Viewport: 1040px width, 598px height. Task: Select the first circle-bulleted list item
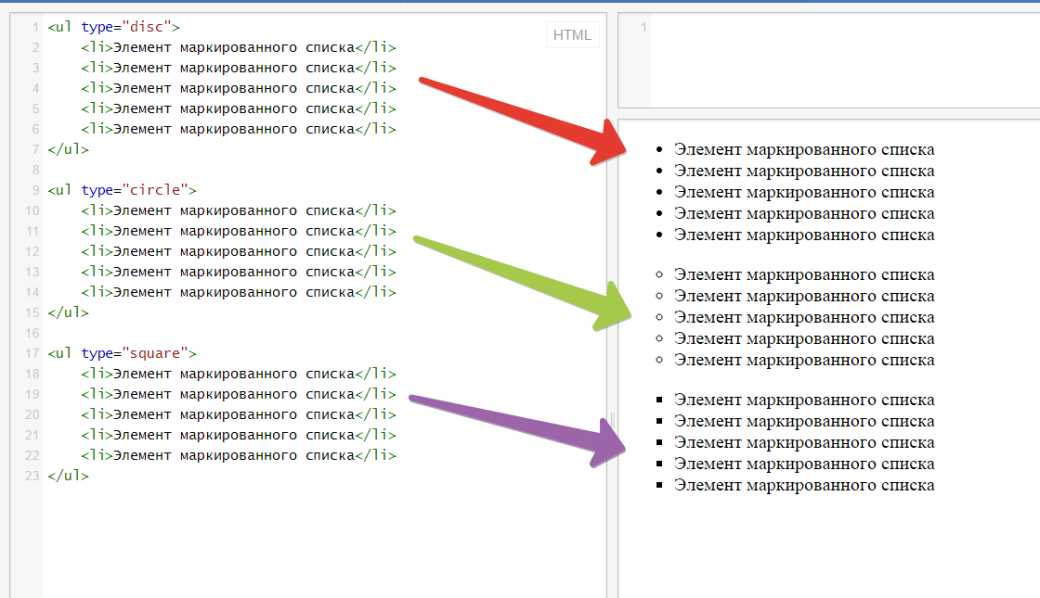pos(806,274)
